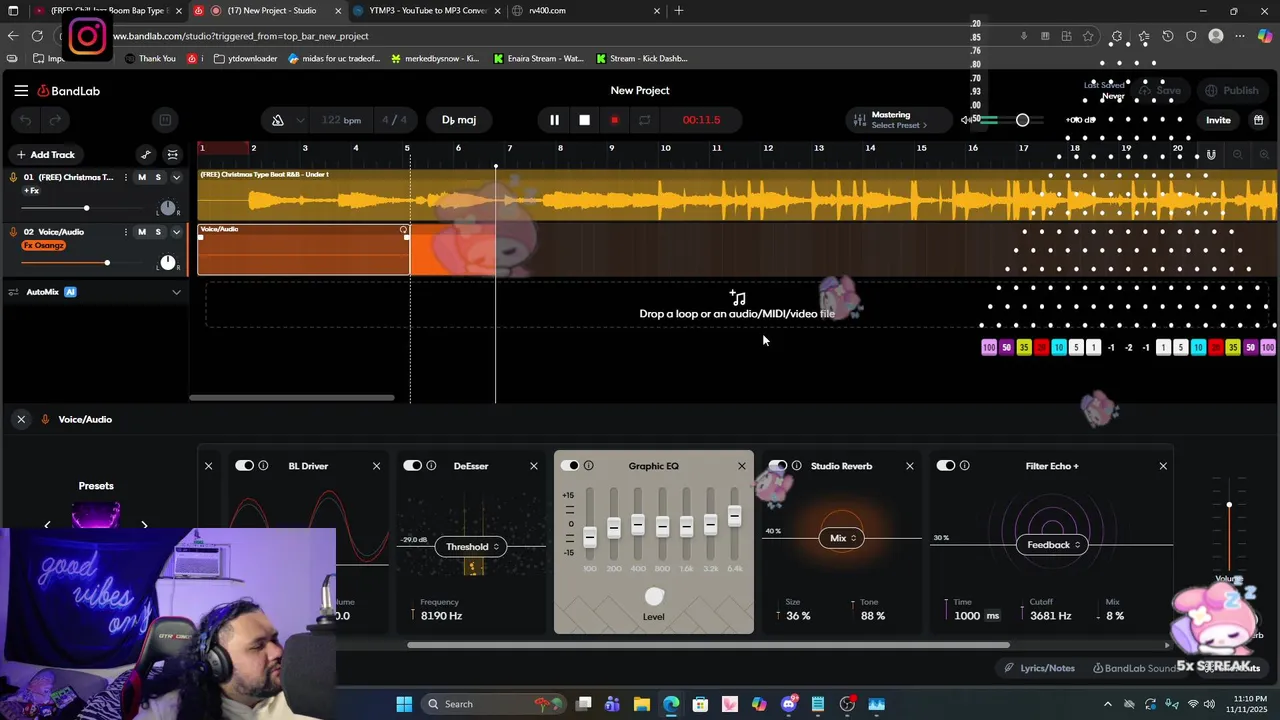Close the Voice/Audio effects panel
The width and height of the screenshot is (1280, 720).
pos(21,420)
